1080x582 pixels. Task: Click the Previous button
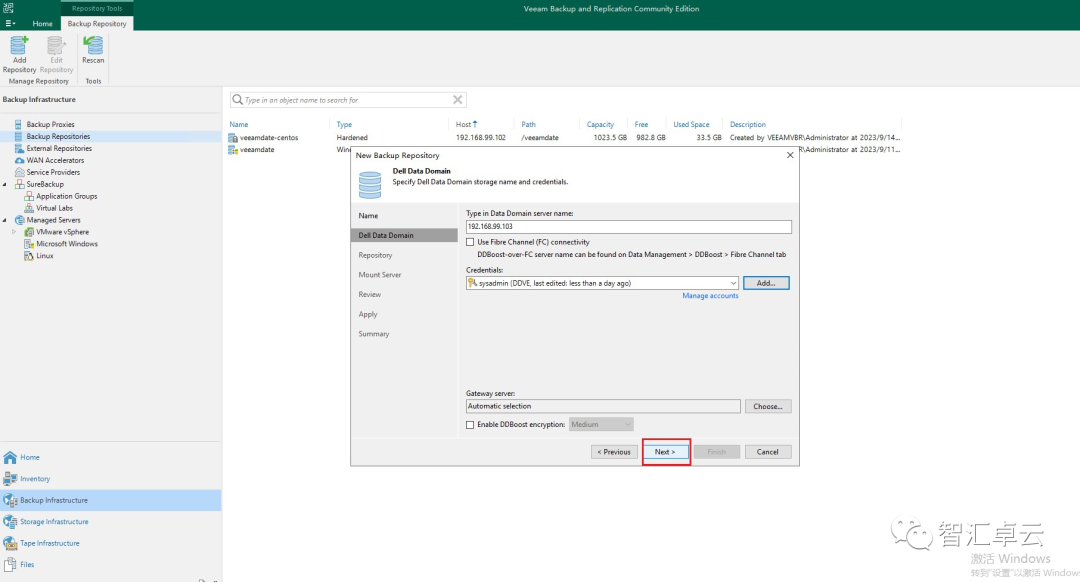(614, 452)
